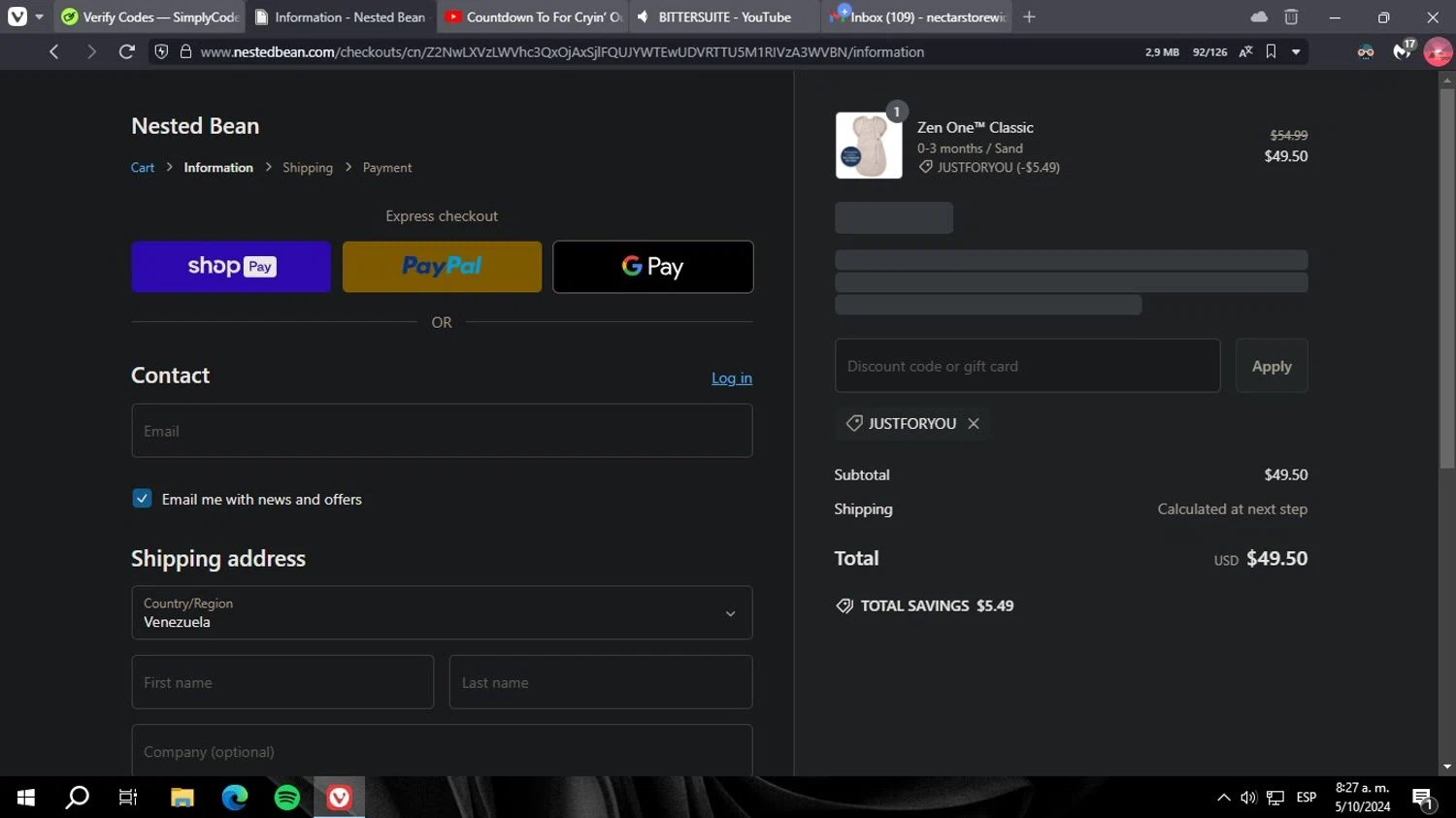Focus the First name field
This screenshot has height=818, width=1456.
282,682
